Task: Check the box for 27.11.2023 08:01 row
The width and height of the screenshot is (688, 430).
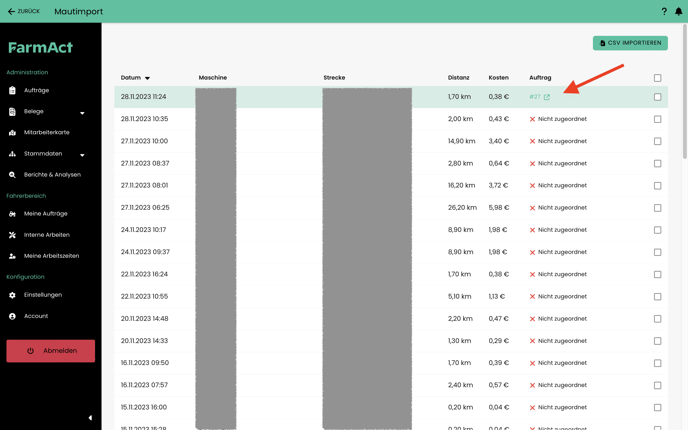Action: 657,186
